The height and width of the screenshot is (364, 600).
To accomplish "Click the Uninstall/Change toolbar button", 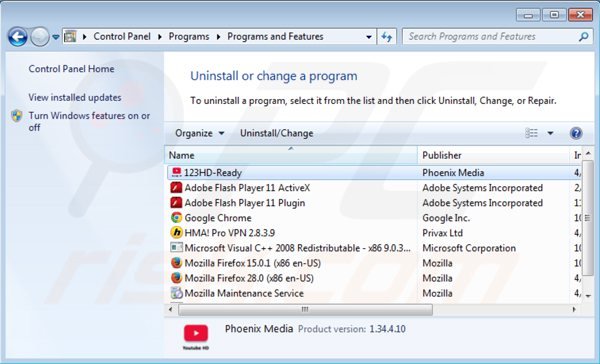I will (x=276, y=133).
